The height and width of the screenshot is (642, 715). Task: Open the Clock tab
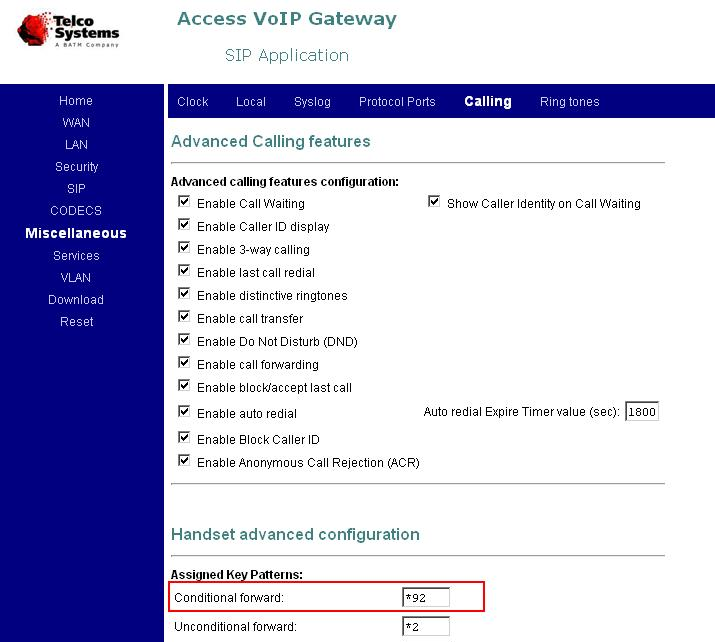click(192, 102)
